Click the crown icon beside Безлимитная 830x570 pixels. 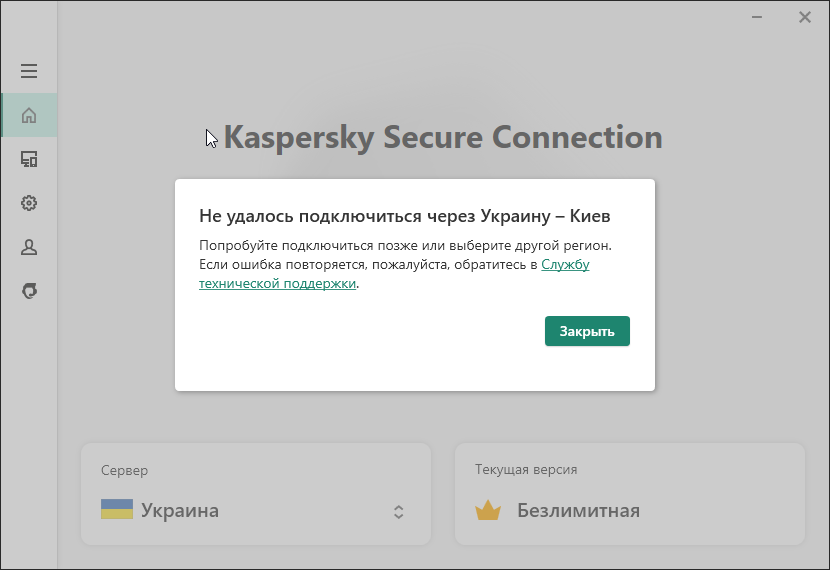coord(487,511)
